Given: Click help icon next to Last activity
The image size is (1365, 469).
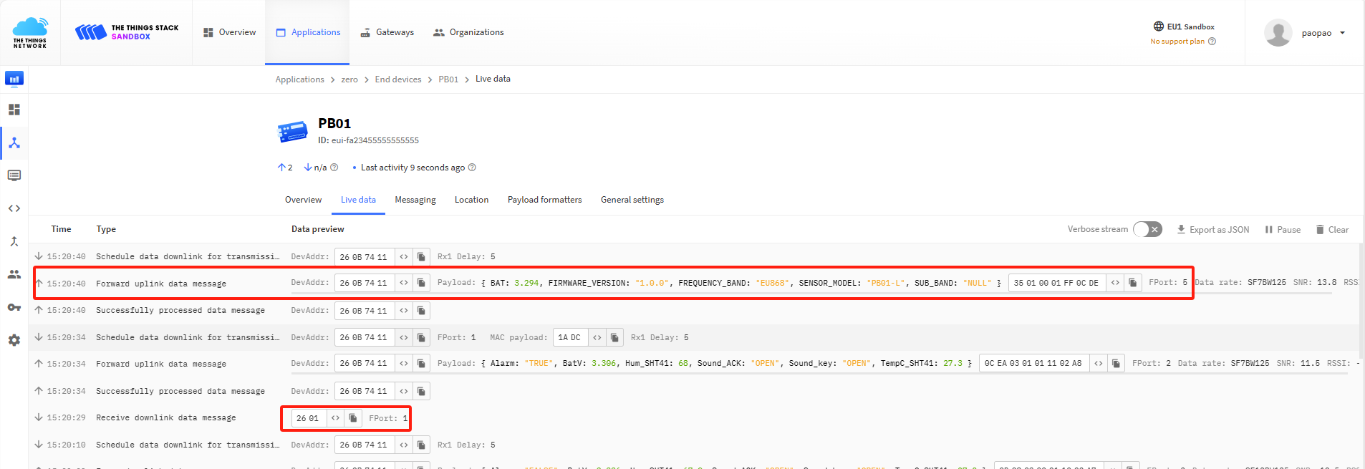Looking at the screenshot, I should point(472,167).
